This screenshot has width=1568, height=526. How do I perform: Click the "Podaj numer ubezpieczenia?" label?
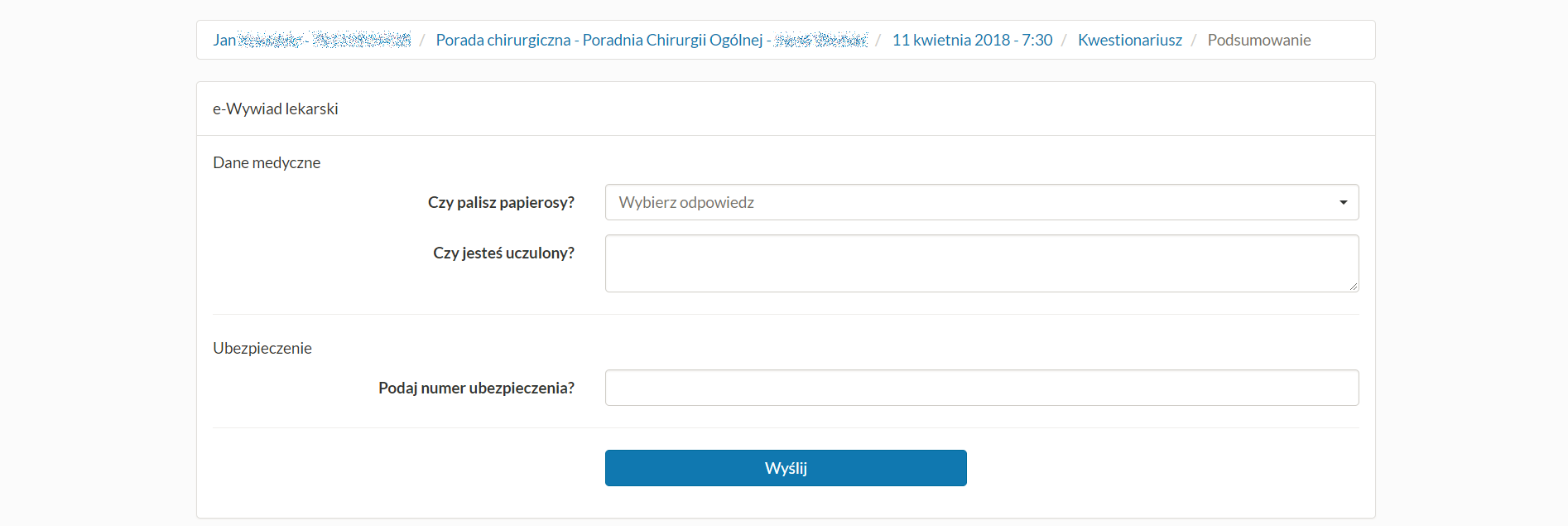tap(476, 387)
